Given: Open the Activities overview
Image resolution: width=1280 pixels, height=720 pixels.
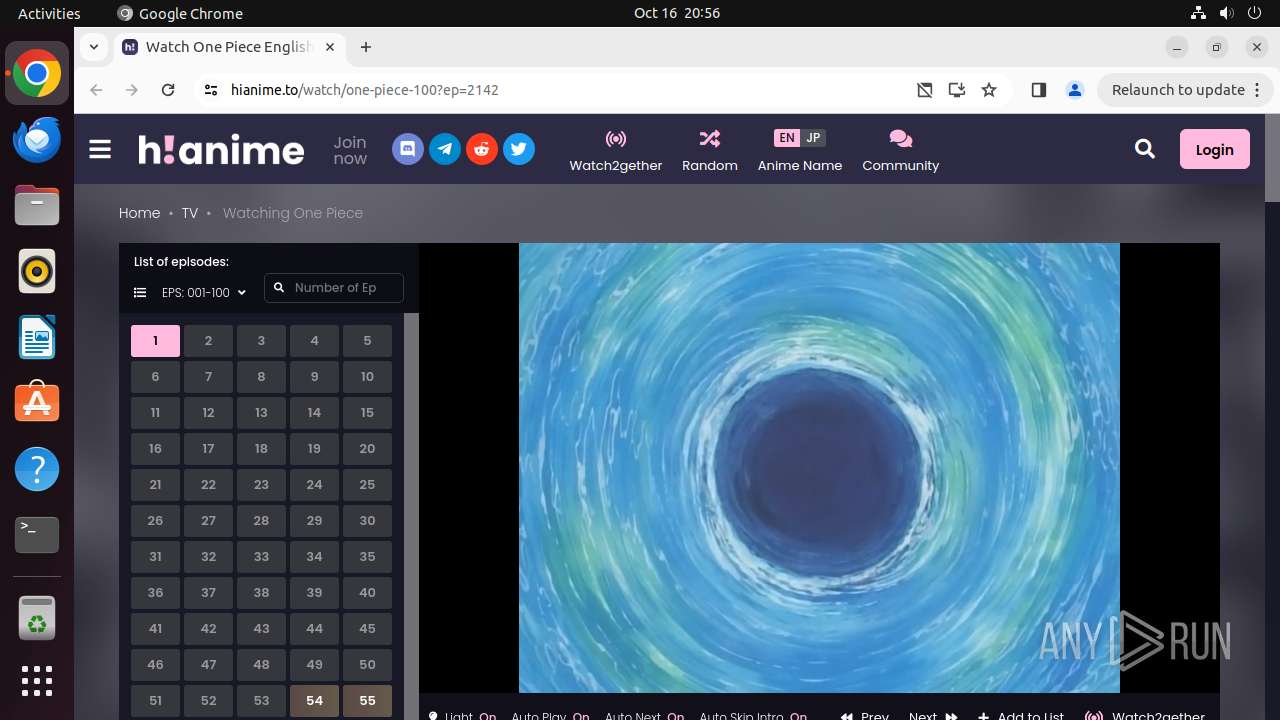Looking at the screenshot, I should (49, 13).
